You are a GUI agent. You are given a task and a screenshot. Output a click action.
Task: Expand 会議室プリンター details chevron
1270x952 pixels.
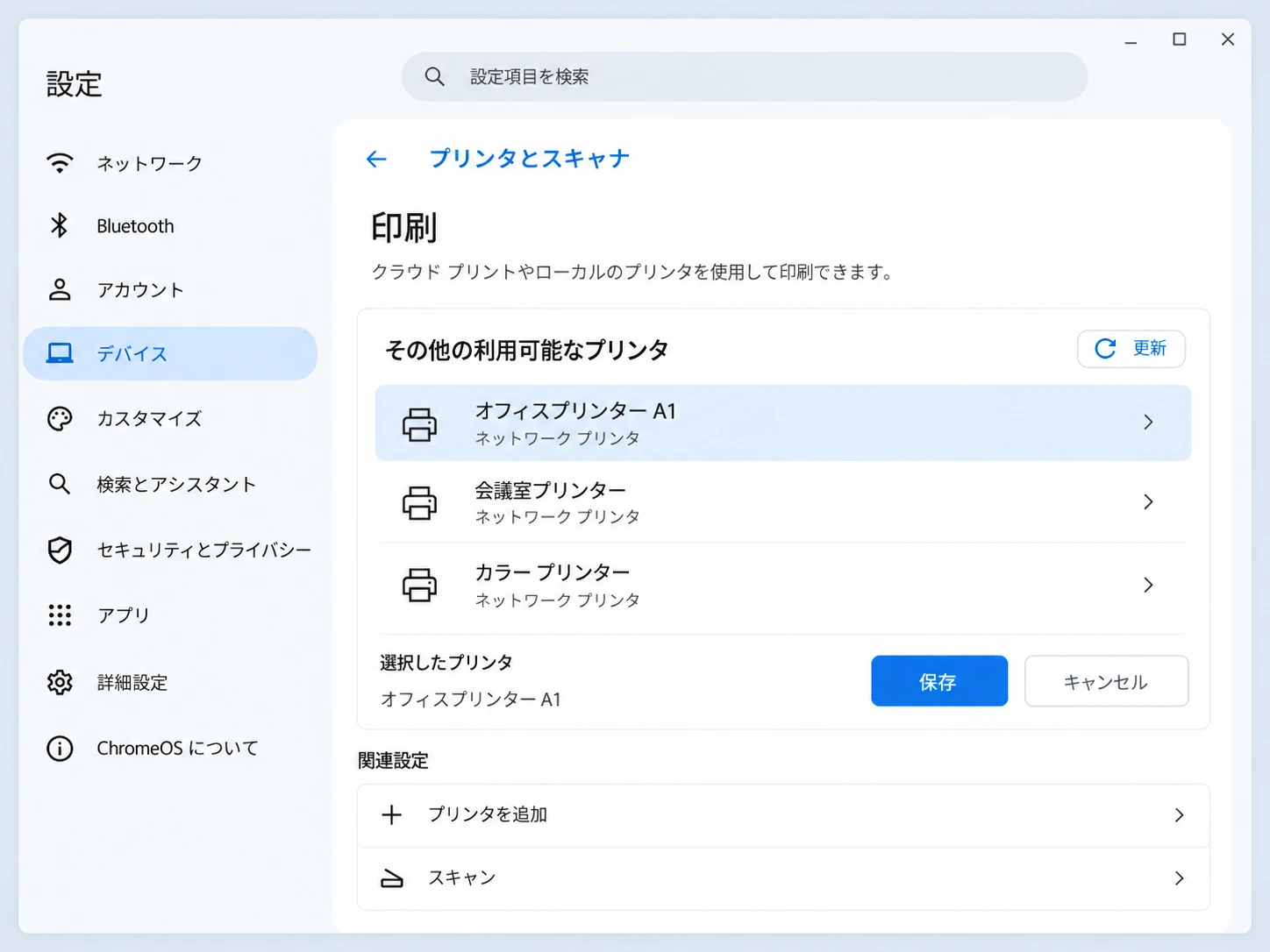[x=1148, y=501]
